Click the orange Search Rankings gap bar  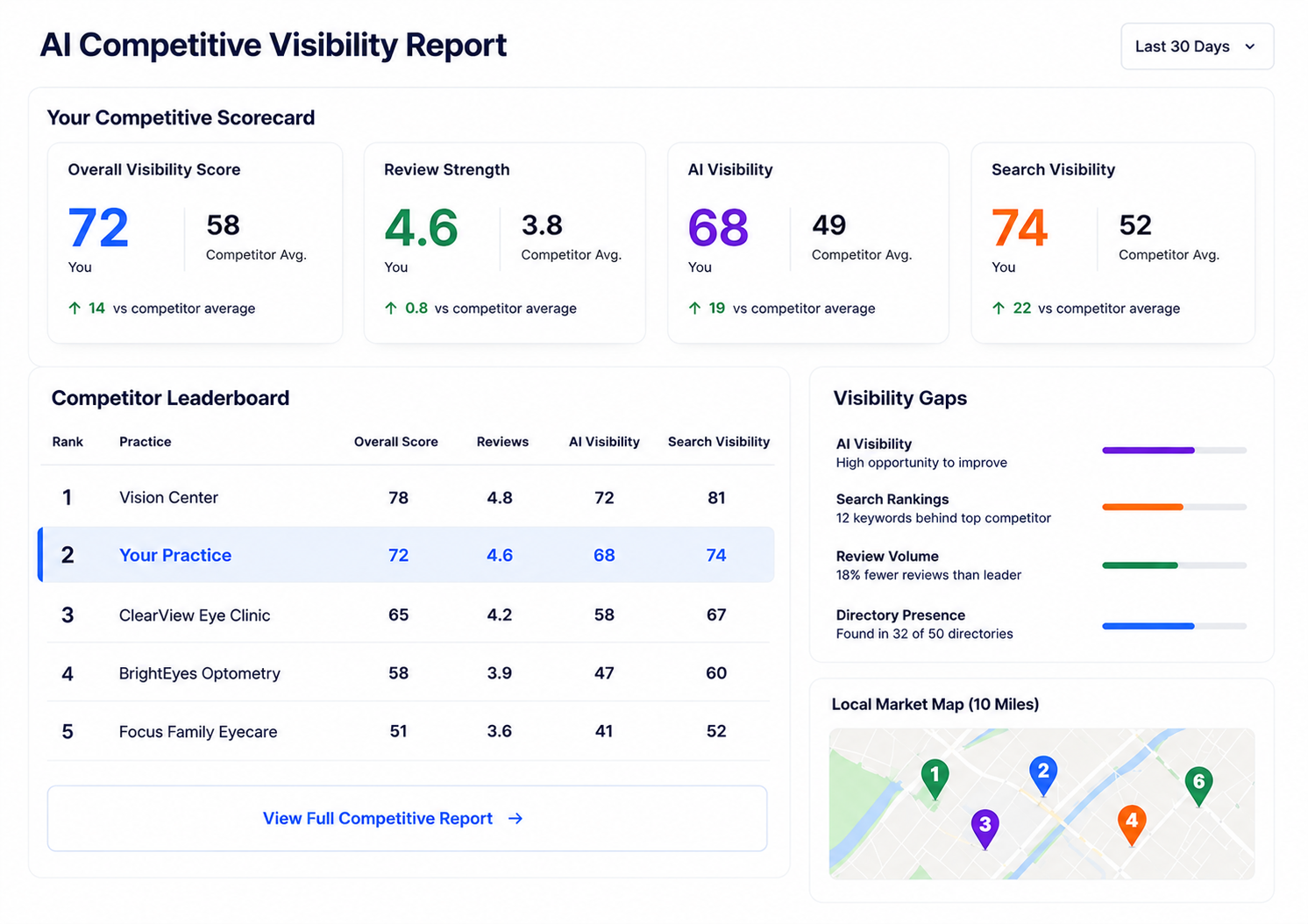[1174, 507]
